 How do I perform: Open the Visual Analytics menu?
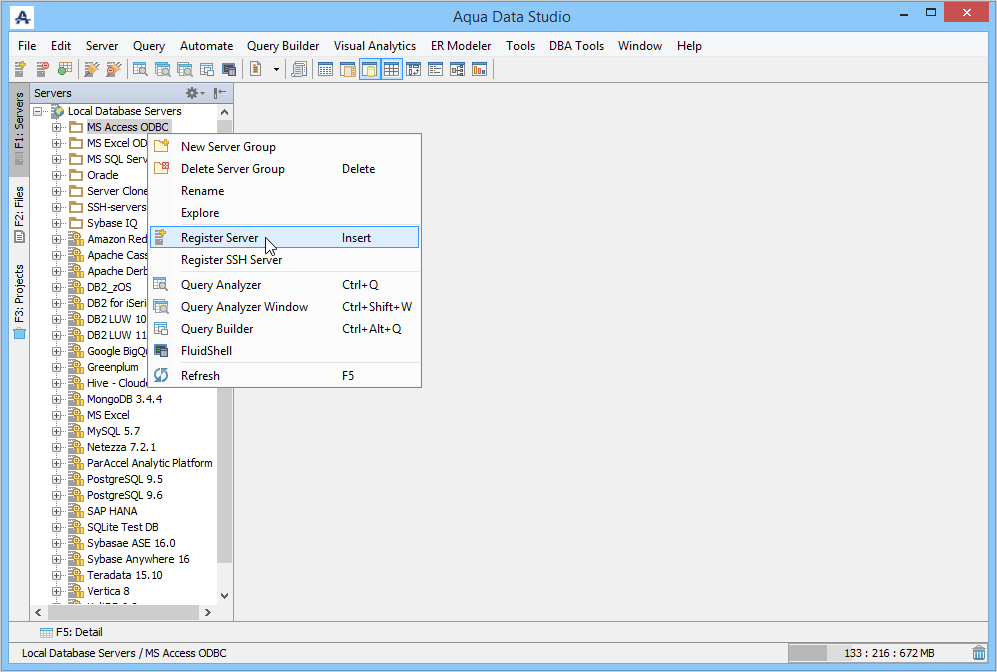375,46
